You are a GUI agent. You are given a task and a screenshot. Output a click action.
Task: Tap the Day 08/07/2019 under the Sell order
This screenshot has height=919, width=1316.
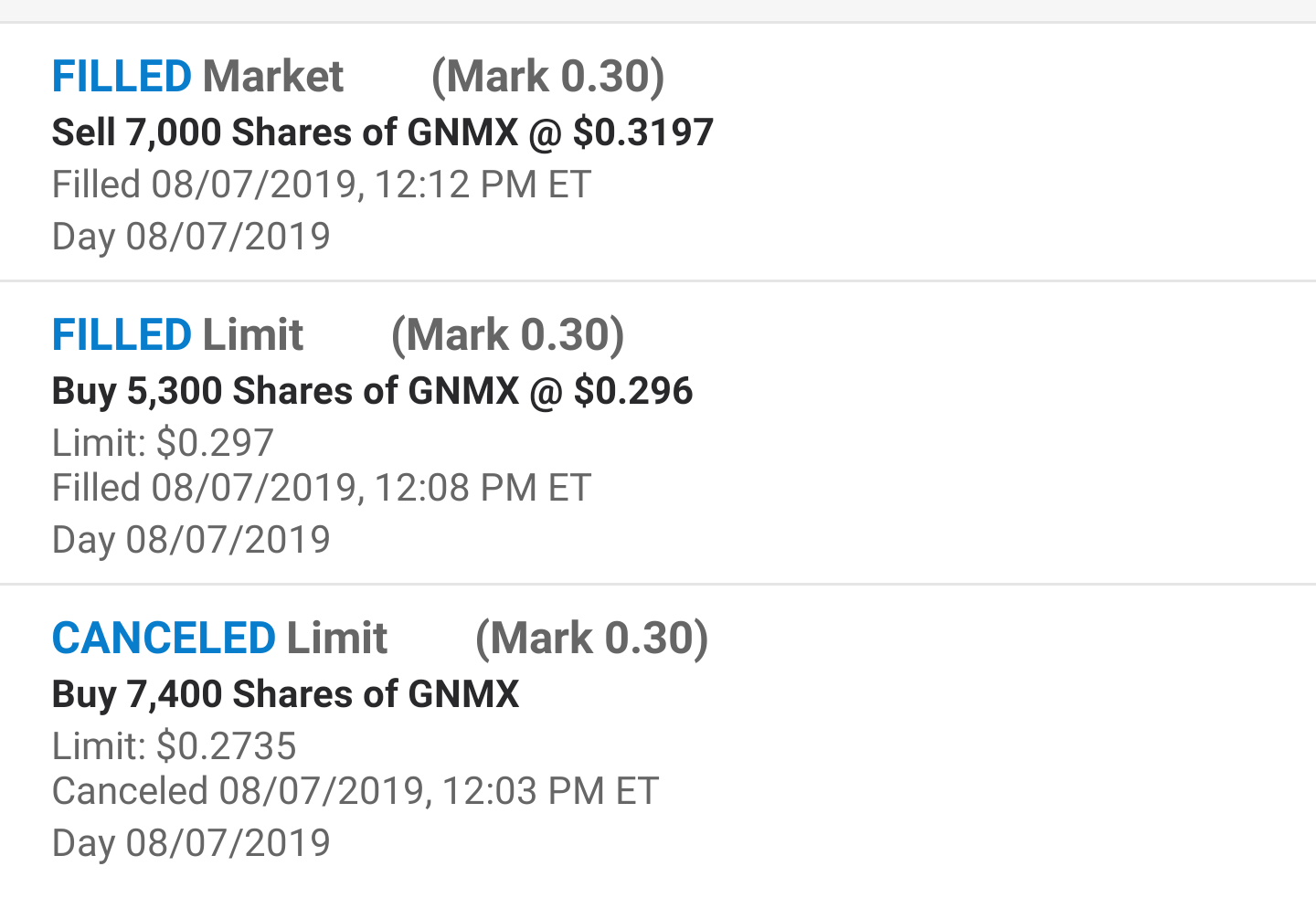point(191,237)
